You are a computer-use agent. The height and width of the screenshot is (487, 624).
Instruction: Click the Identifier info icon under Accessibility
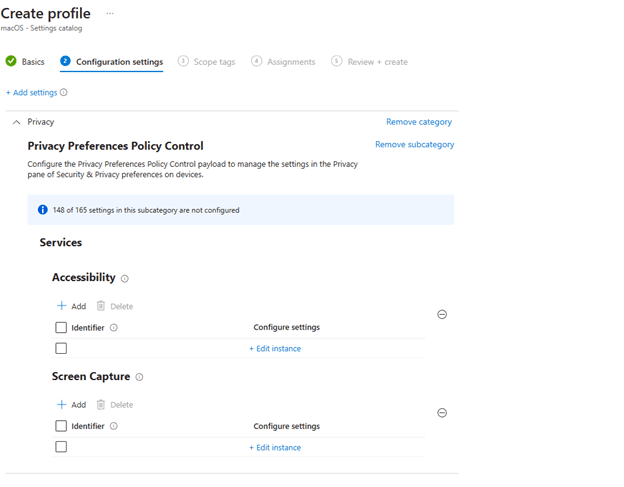(113, 328)
